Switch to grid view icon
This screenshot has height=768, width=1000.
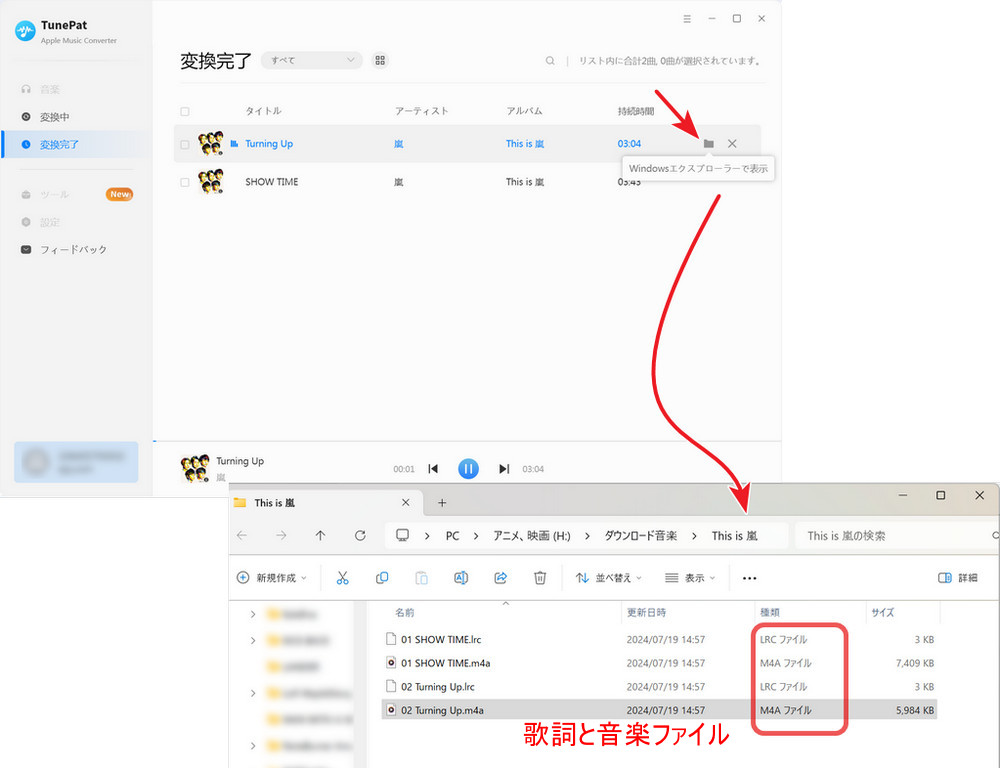pos(380,61)
